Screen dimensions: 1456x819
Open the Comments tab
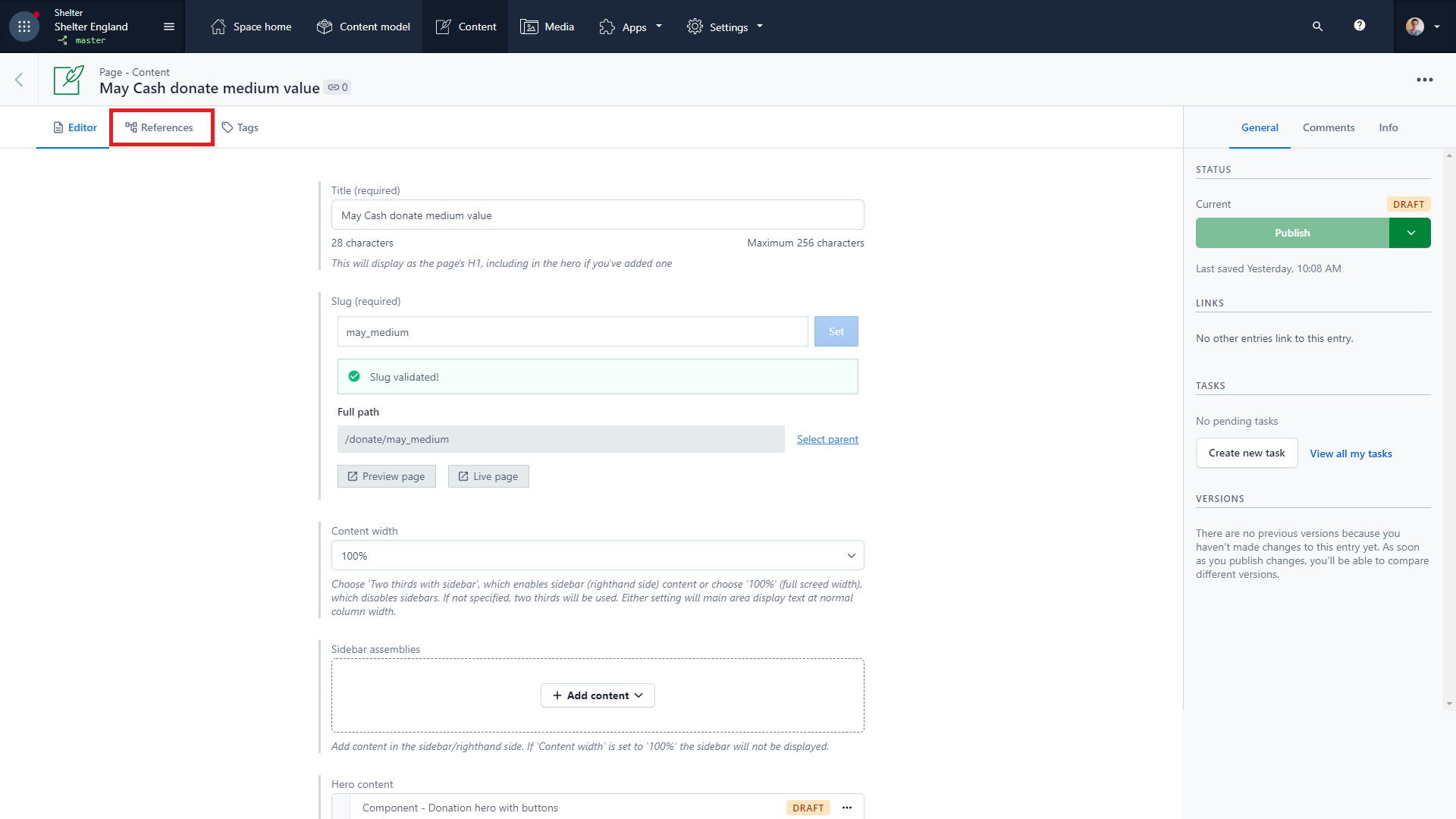[1329, 127]
